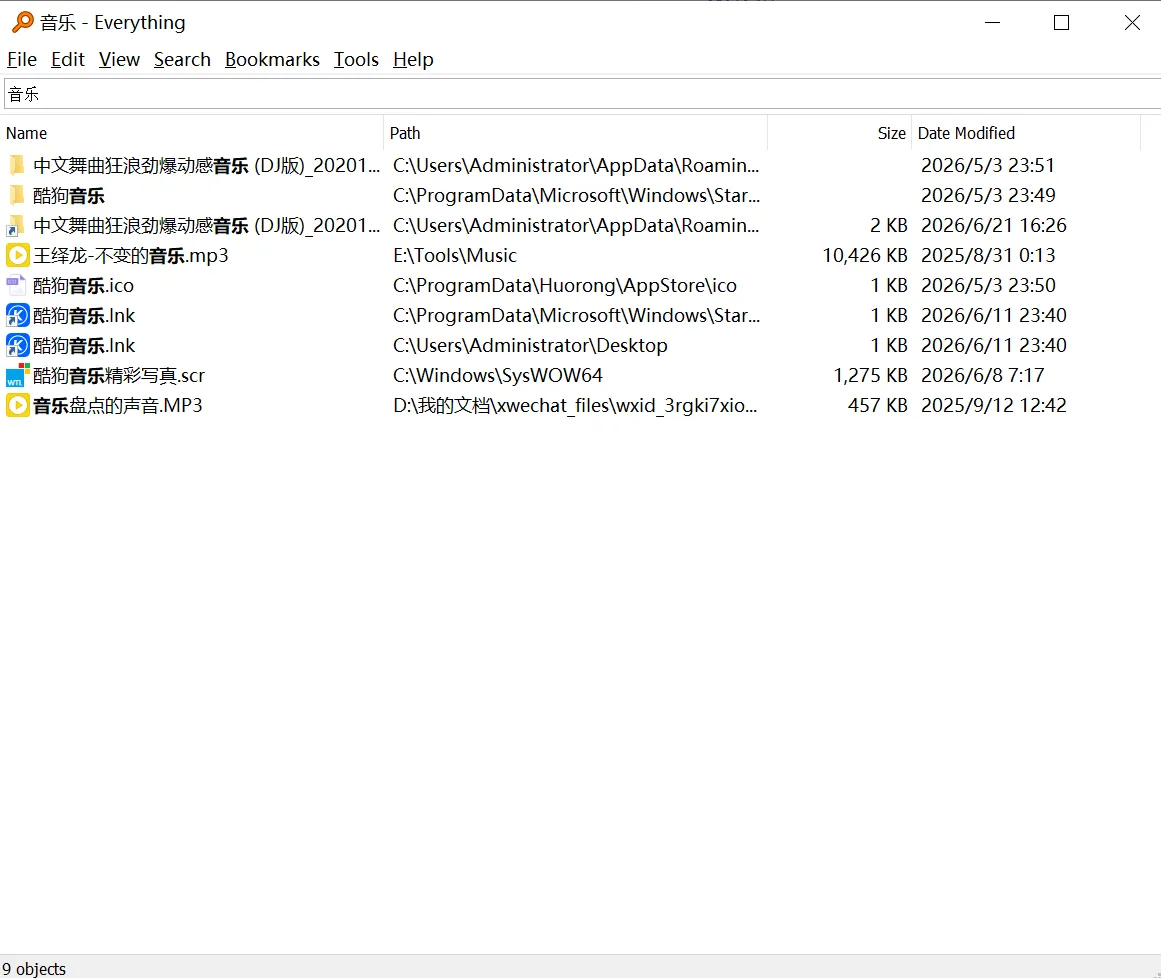Open the Bookmarks menu

272,59
